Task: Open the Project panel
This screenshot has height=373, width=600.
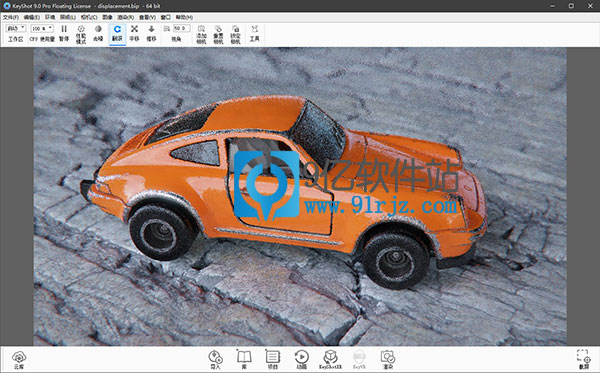Action: 272,360
